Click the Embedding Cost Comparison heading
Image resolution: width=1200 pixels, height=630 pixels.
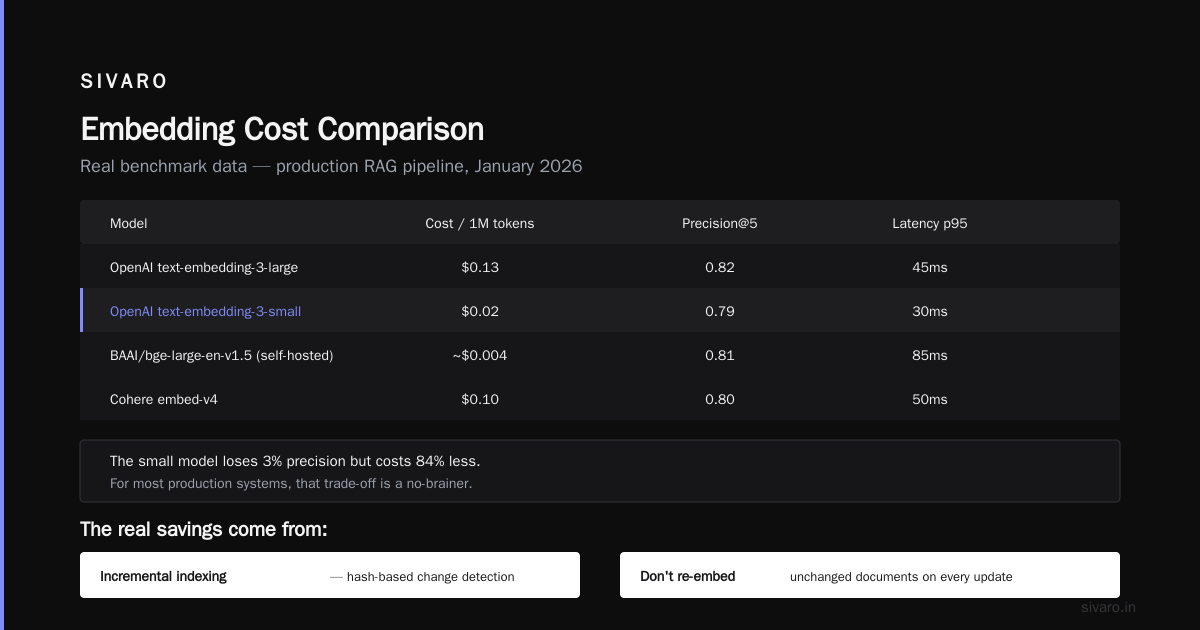(282, 129)
